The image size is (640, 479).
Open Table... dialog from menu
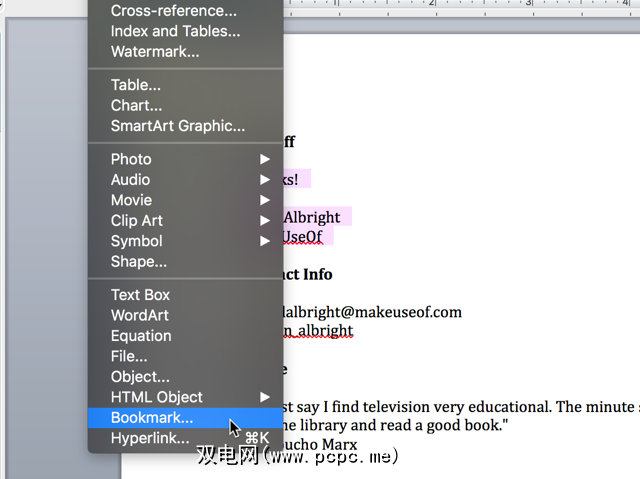[x=186, y=85]
